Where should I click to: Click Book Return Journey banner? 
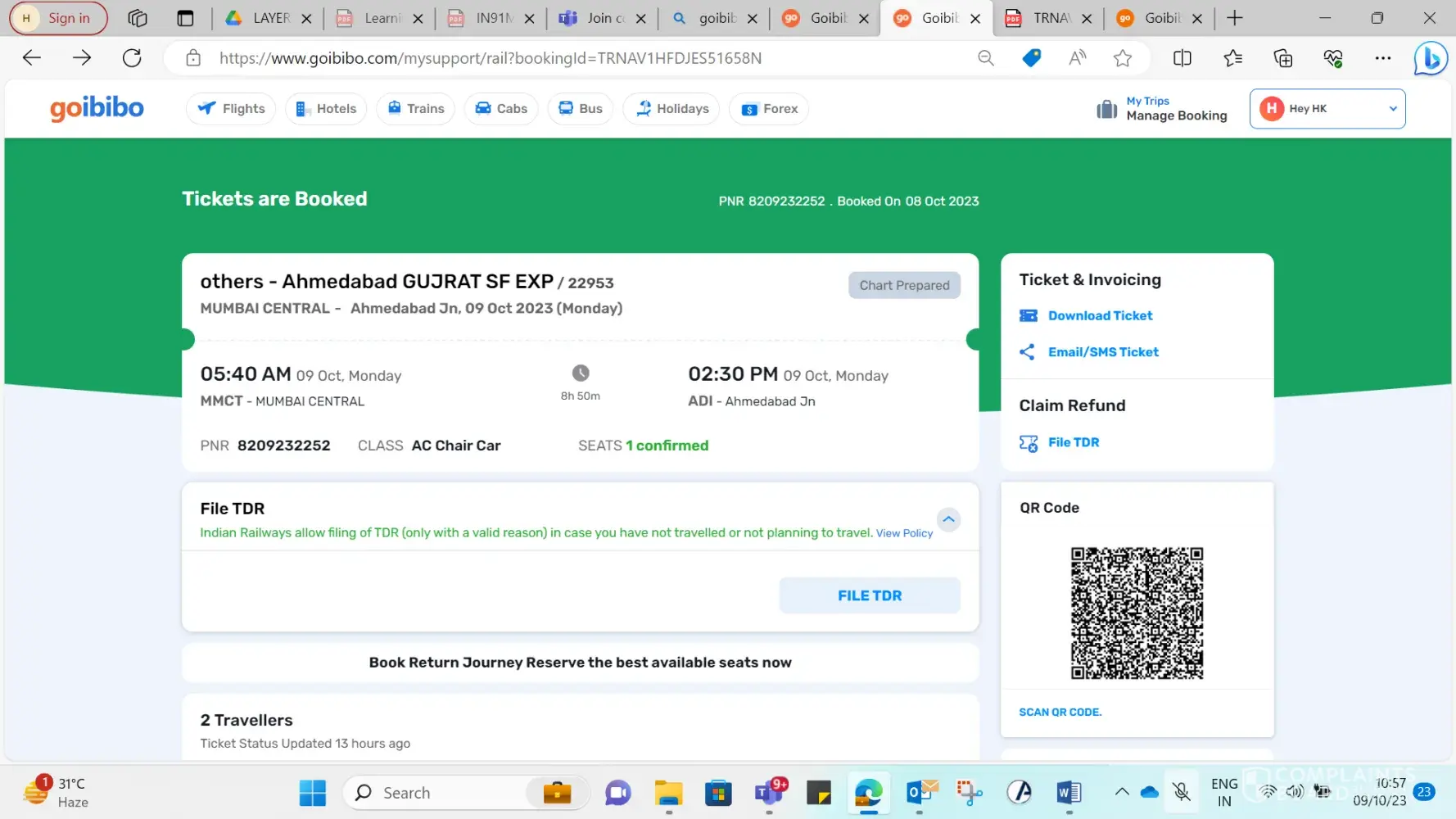pos(580,663)
